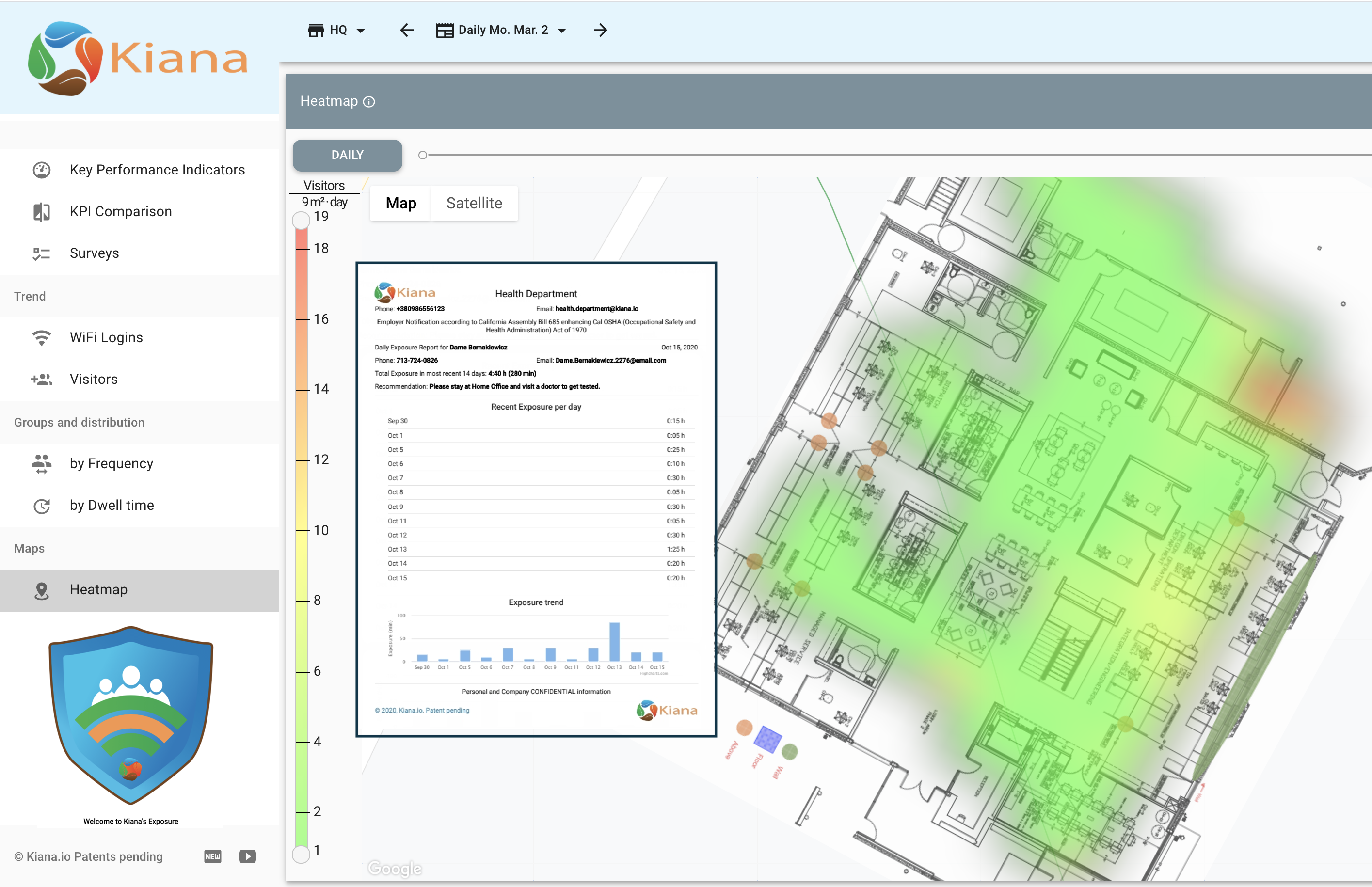The height and width of the screenshot is (887, 1372).
Task: Click the Visitors add-group icon
Action: (x=42, y=380)
